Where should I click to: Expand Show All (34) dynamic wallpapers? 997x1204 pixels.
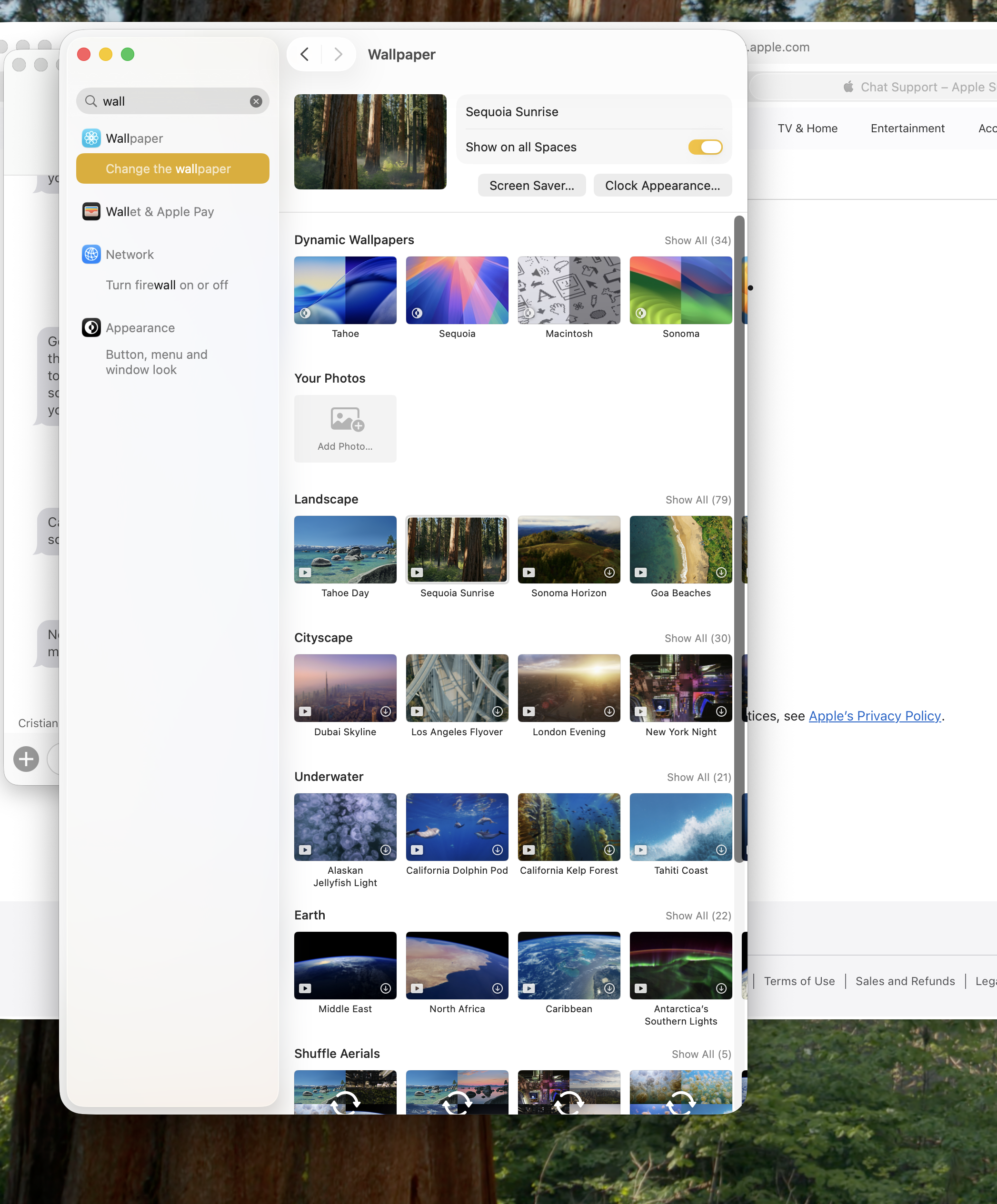tap(697, 240)
